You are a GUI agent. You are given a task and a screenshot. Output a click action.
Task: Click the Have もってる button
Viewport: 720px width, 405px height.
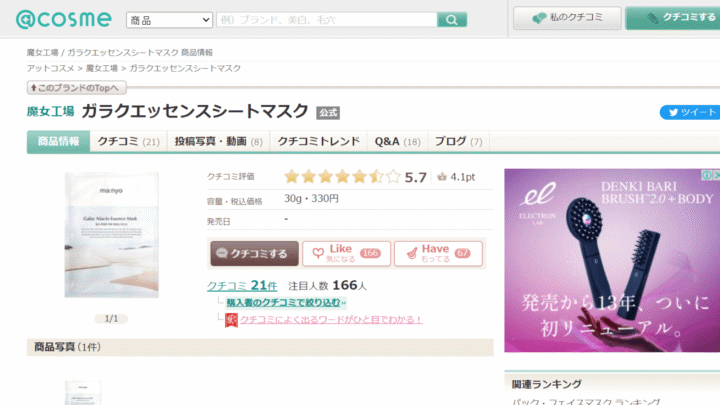click(x=438, y=253)
